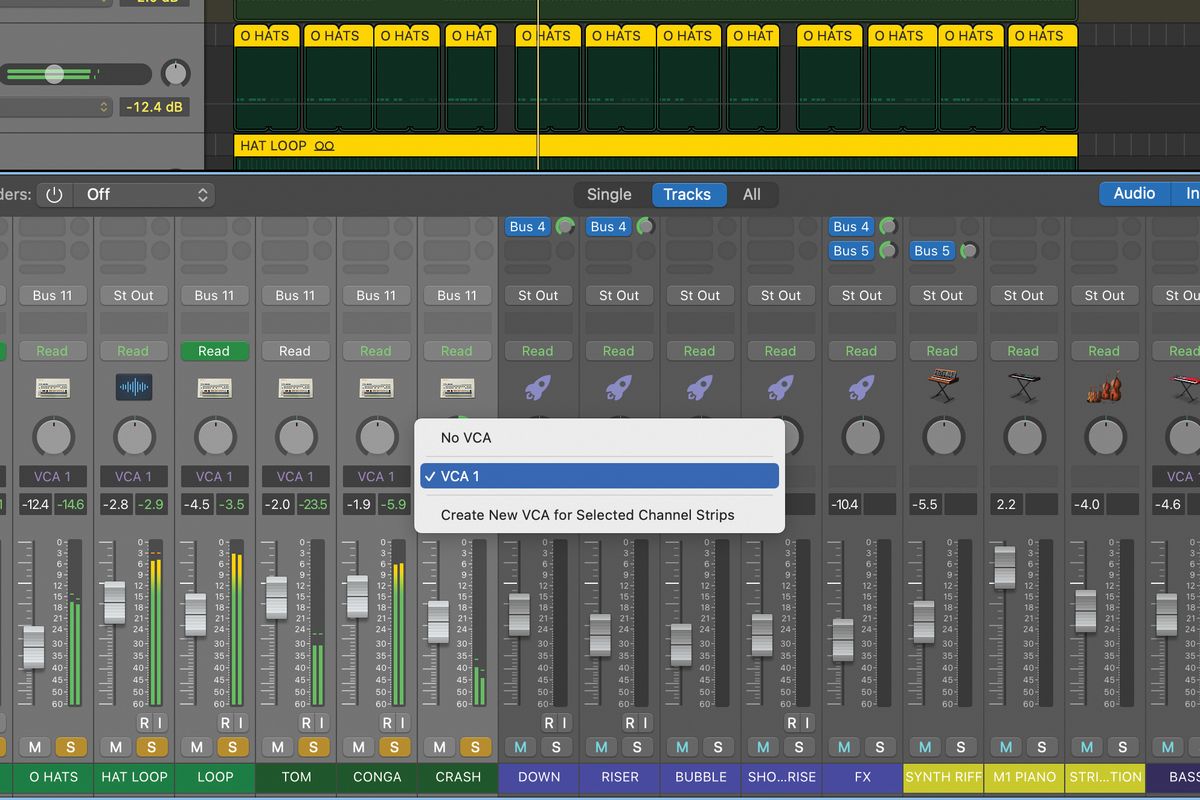This screenshot has width=1200, height=800.
Task: Click the LOOP channel drum machine icon
Action: (x=214, y=388)
